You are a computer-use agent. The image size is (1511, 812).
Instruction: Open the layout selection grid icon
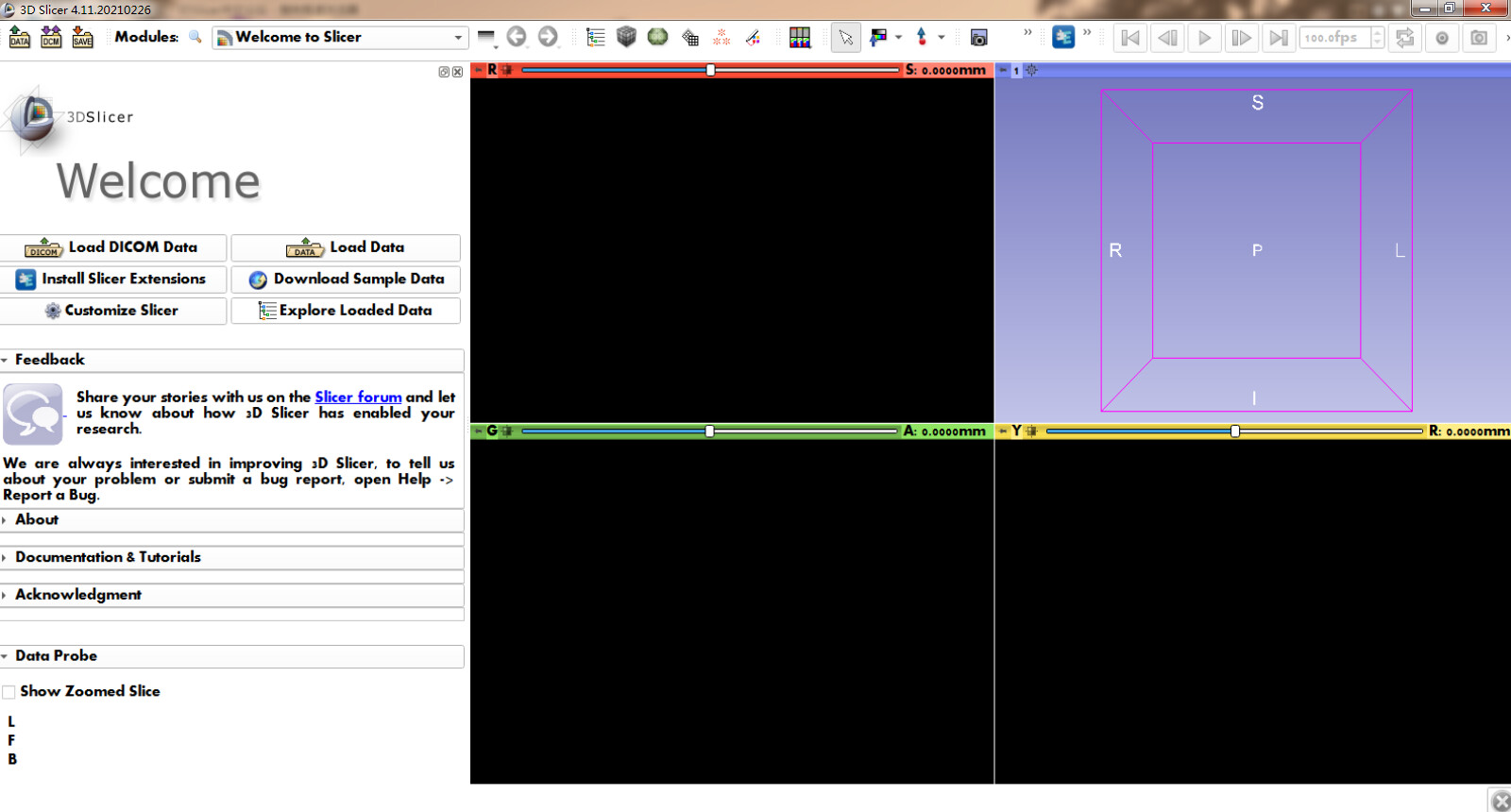pos(800,37)
